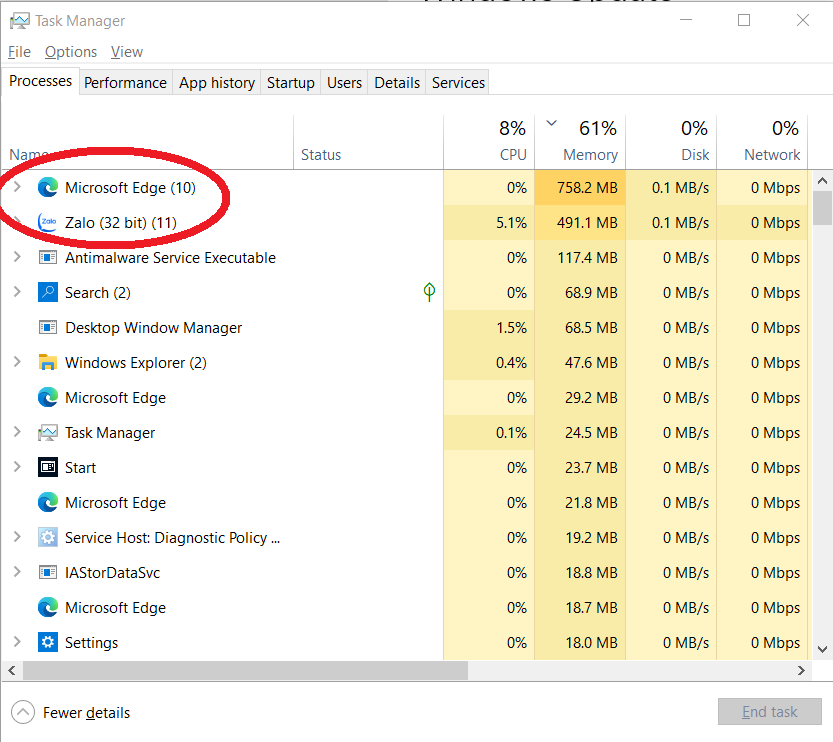
Task: Click the Edge icon in 29.2 MB row
Action: (48, 398)
